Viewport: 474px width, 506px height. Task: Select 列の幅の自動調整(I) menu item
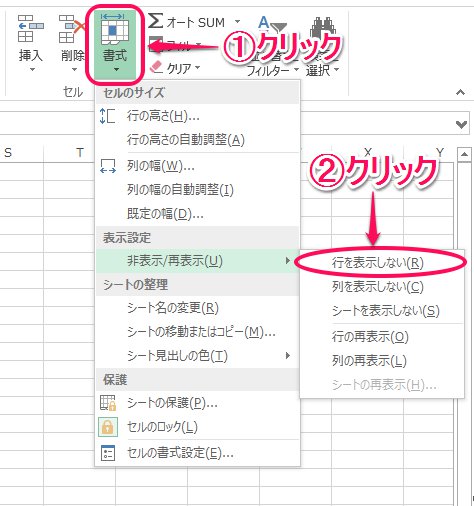(x=198, y=190)
